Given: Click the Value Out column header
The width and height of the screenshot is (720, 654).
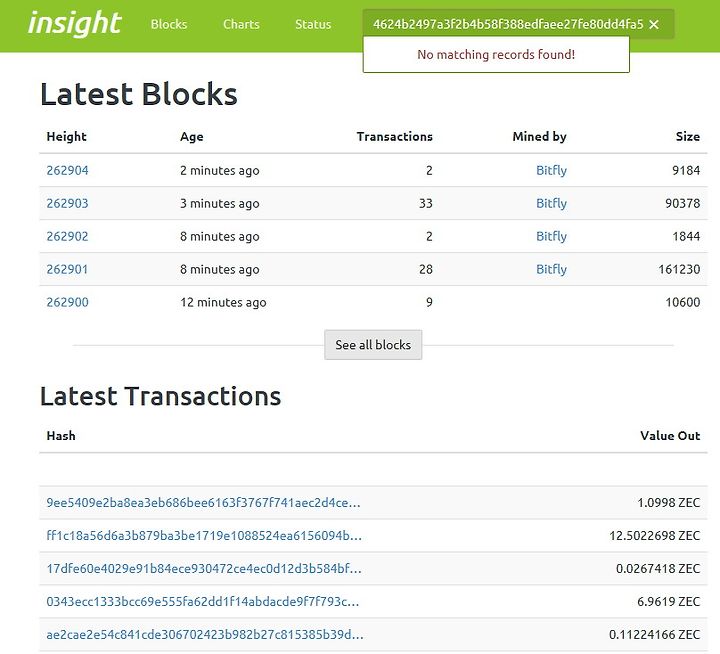Looking at the screenshot, I should 670,436.
